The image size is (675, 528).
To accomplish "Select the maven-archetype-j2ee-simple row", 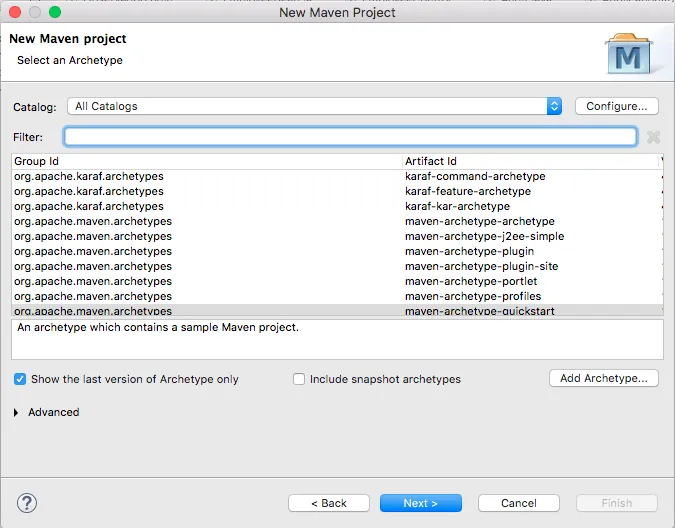I will point(338,237).
